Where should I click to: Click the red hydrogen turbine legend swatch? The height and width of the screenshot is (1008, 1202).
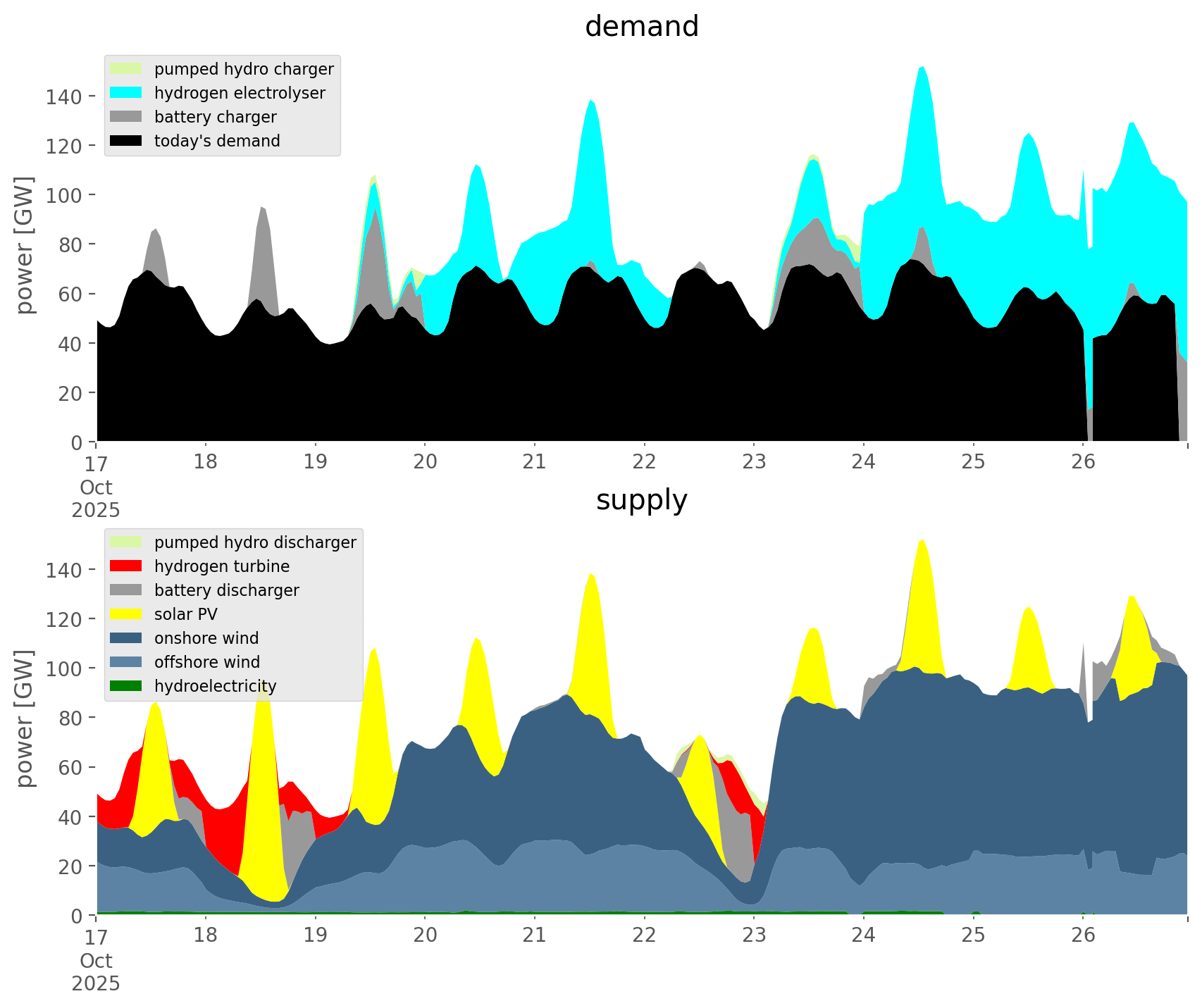[x=126, y=566]
